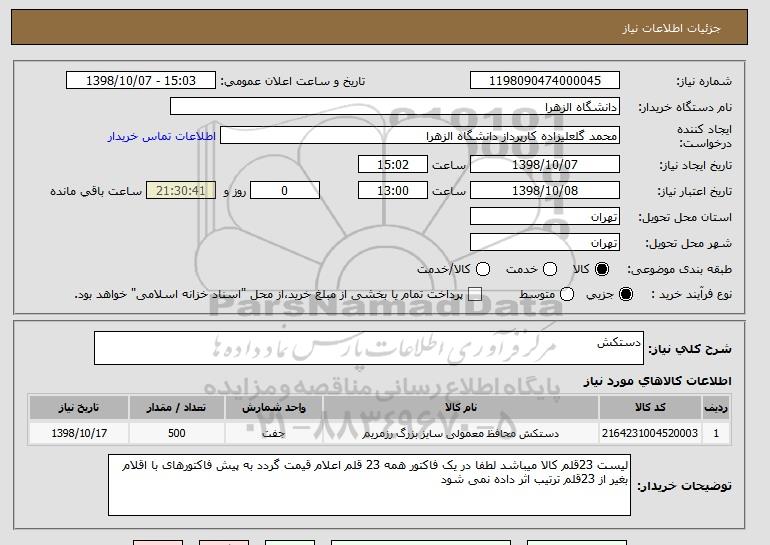Click the delivery city field تهران
The height and width of the screenshot is (545, 770).
545,243
